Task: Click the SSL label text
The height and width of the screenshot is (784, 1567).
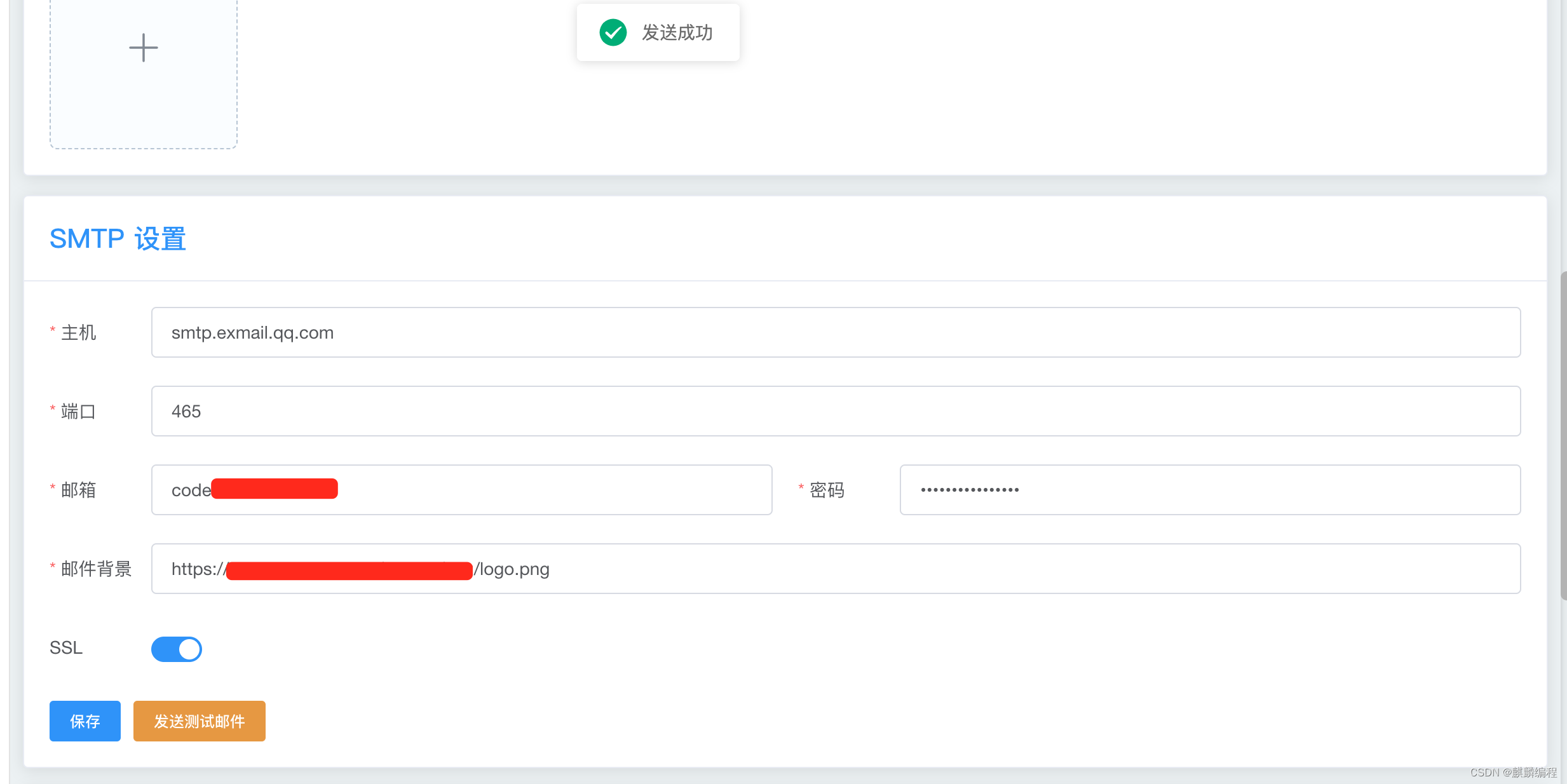Action: (x=66, y=648)
